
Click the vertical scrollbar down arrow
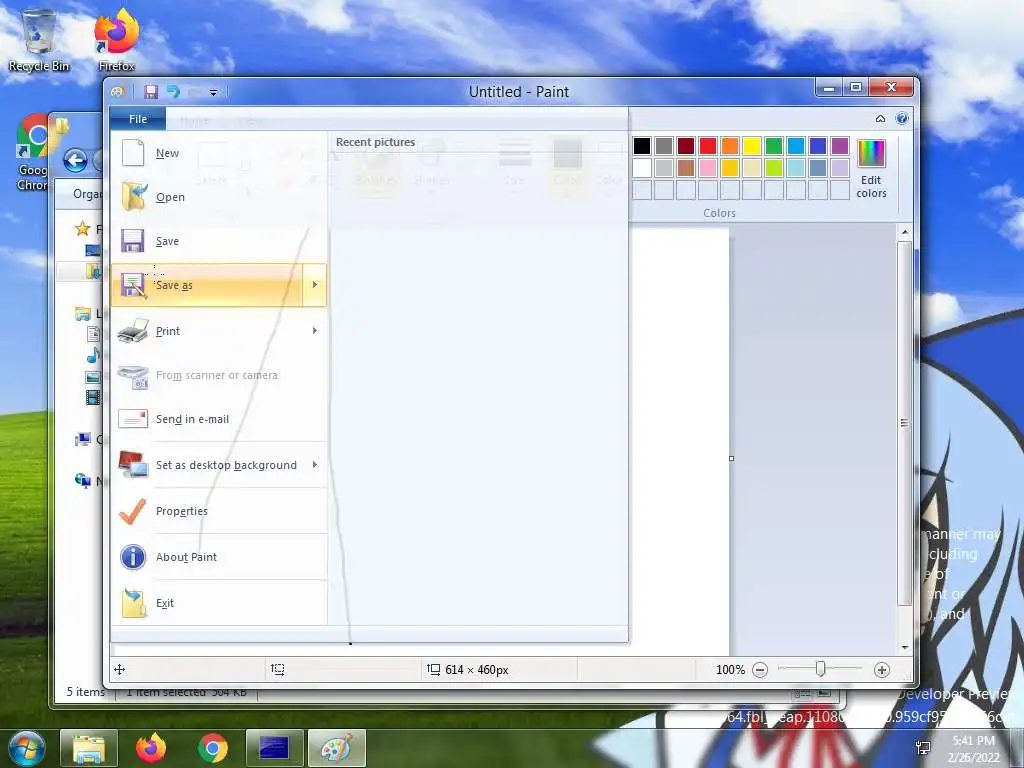tap(904, 647)
